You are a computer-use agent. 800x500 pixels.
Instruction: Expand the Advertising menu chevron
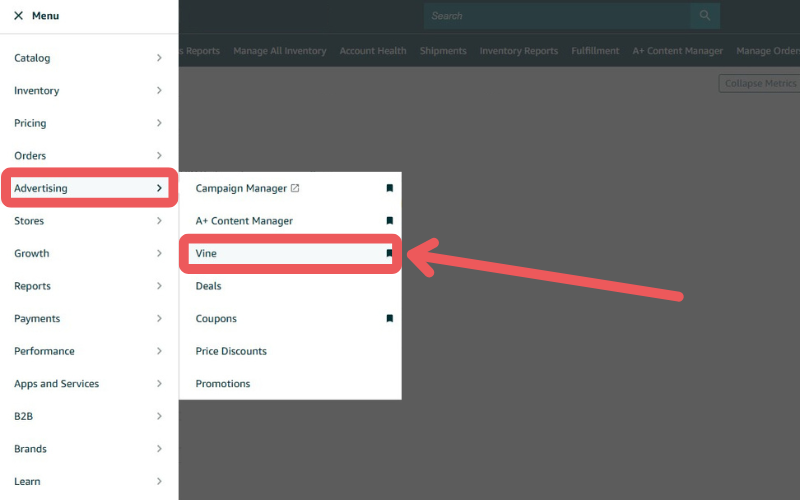tap(159, 188)
